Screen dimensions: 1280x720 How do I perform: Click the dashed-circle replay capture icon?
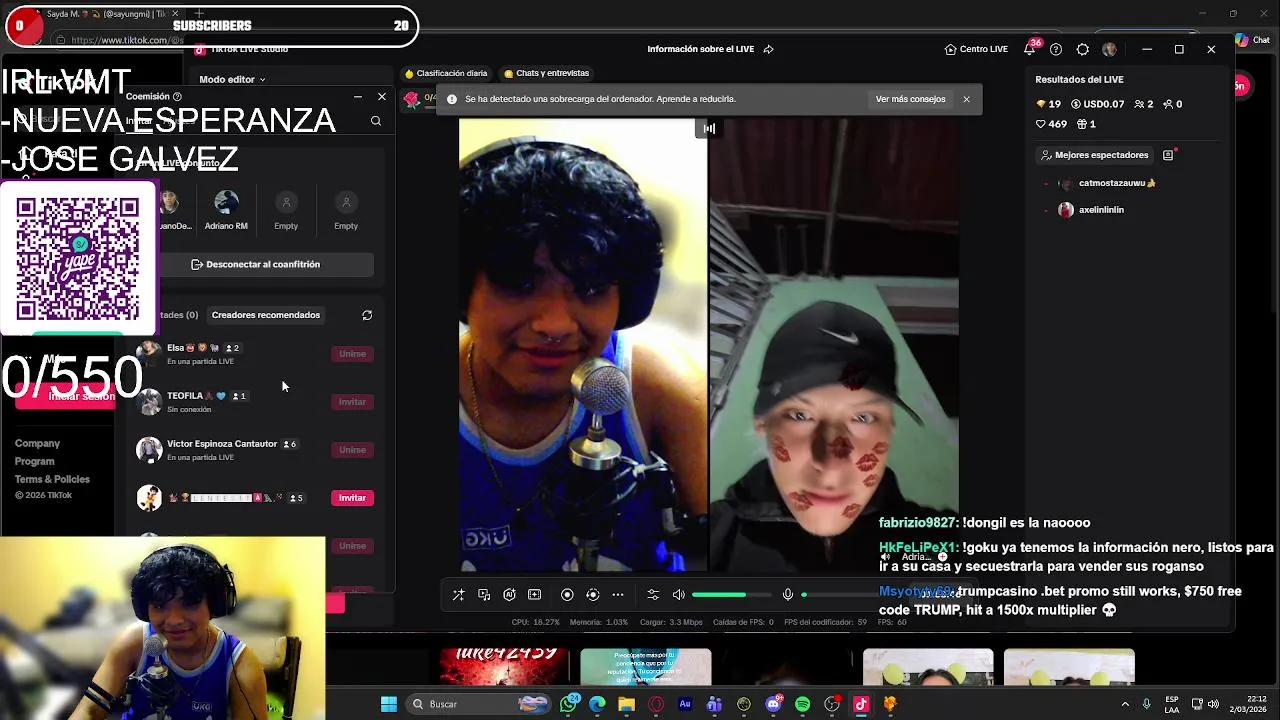(x=592, y=595)
